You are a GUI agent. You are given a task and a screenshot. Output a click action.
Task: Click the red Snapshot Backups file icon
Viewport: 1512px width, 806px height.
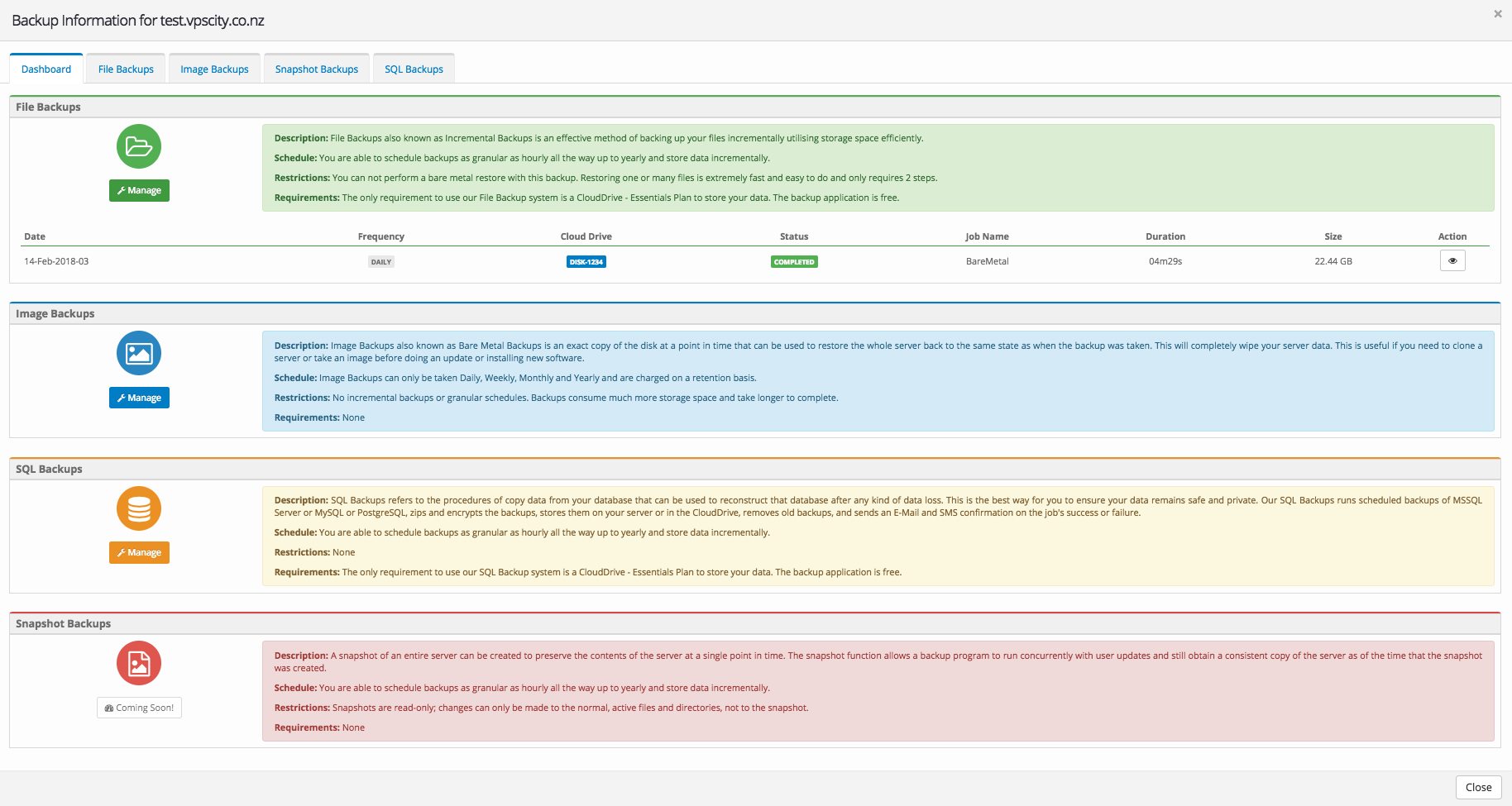point(139,663)
